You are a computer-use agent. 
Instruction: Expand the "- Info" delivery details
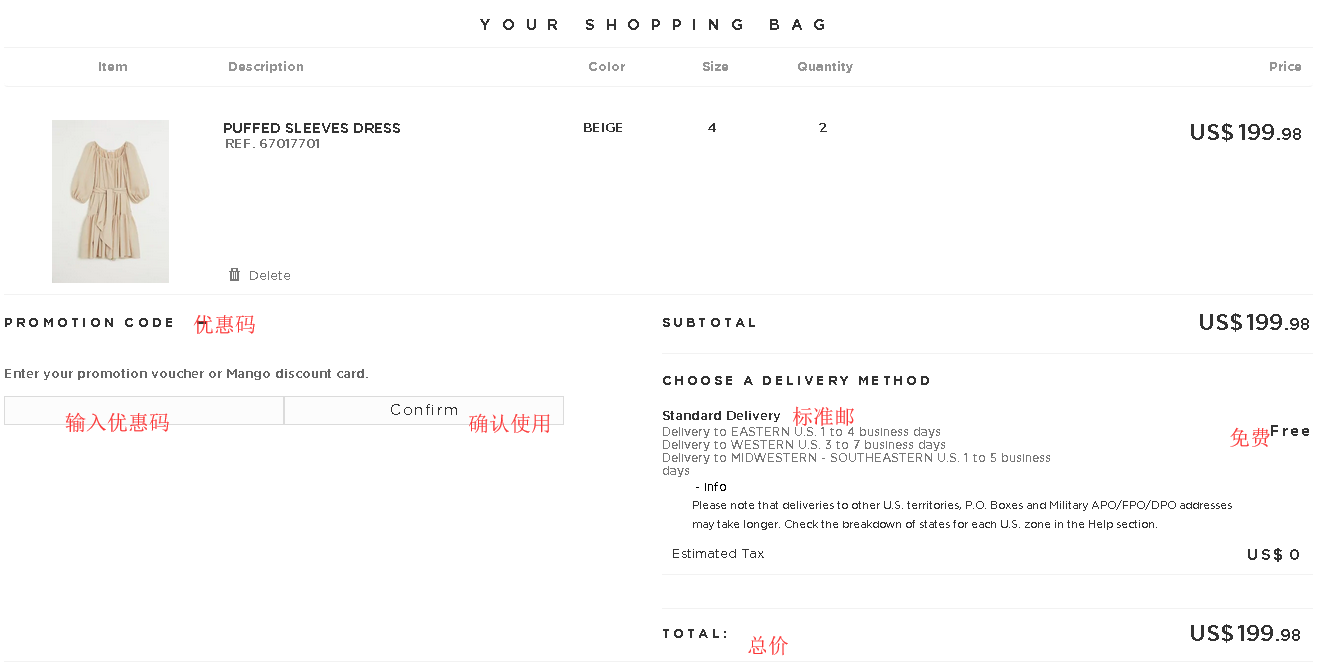tap(711, 487)
